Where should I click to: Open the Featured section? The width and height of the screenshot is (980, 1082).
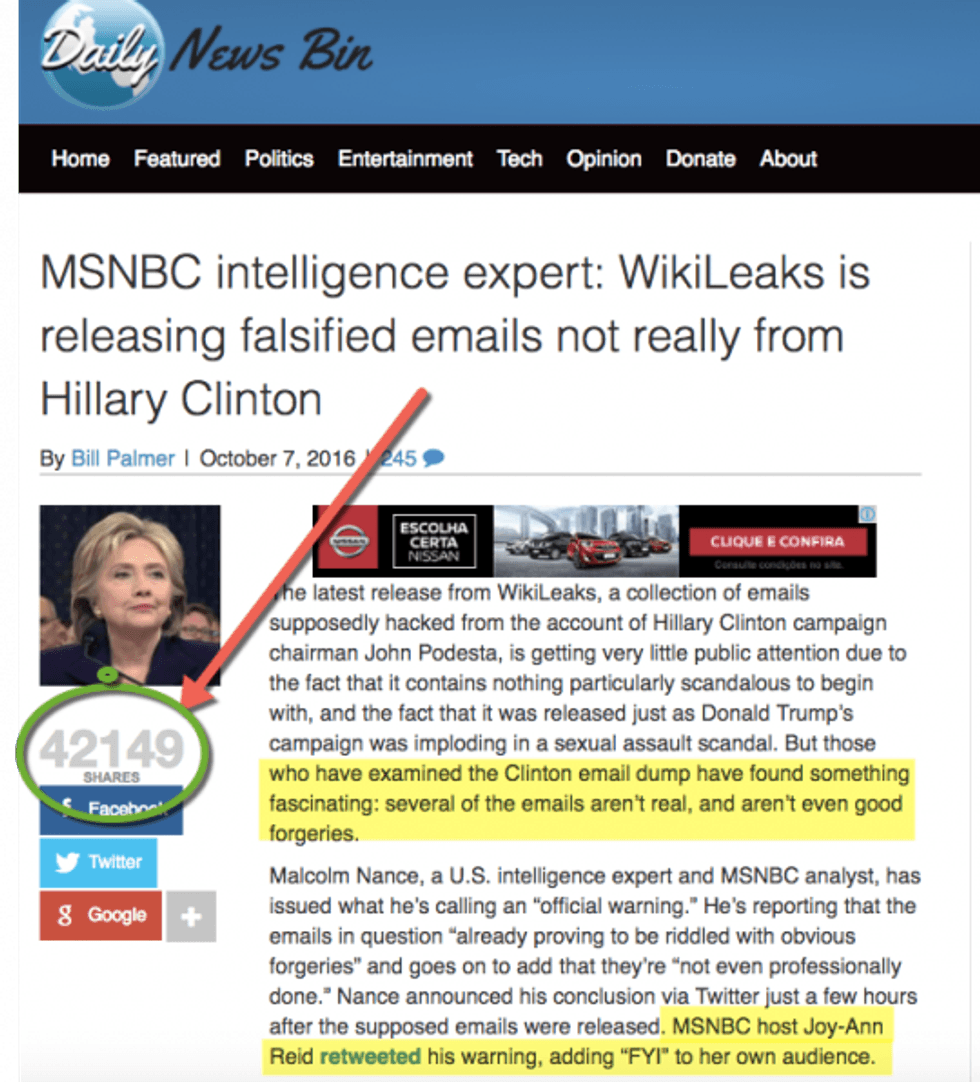click(x=177, y=159)
